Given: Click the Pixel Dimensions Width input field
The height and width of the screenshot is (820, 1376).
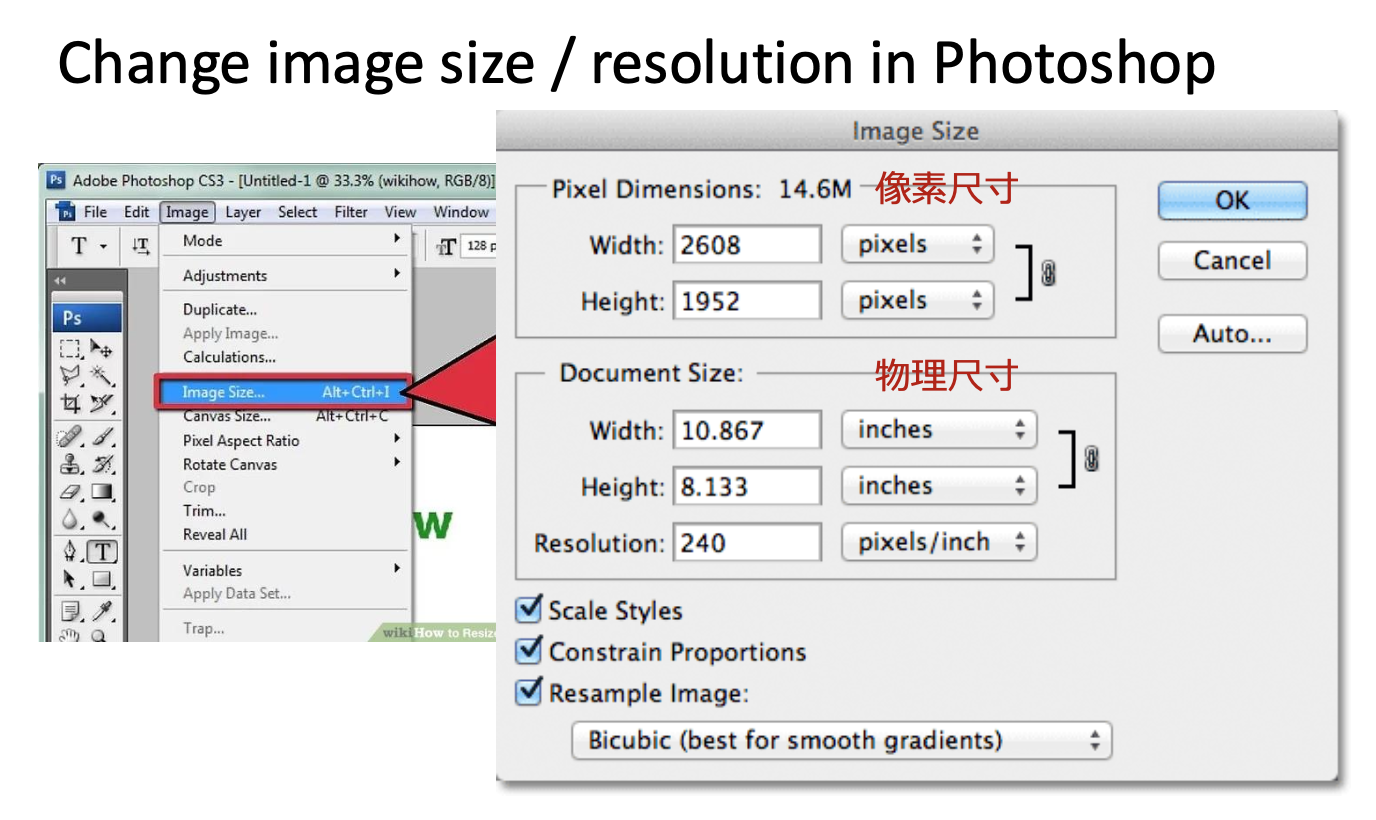Looking at the screenshot, I should (x=747, y=245).
